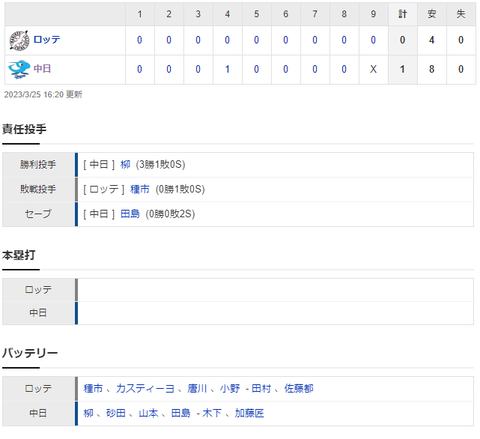Image resolution: width=480 pixels, height=439 pixels.
Task: Open 砂田 in 中日 battery list
Action: pyautogui.click(x=116, y=413)
